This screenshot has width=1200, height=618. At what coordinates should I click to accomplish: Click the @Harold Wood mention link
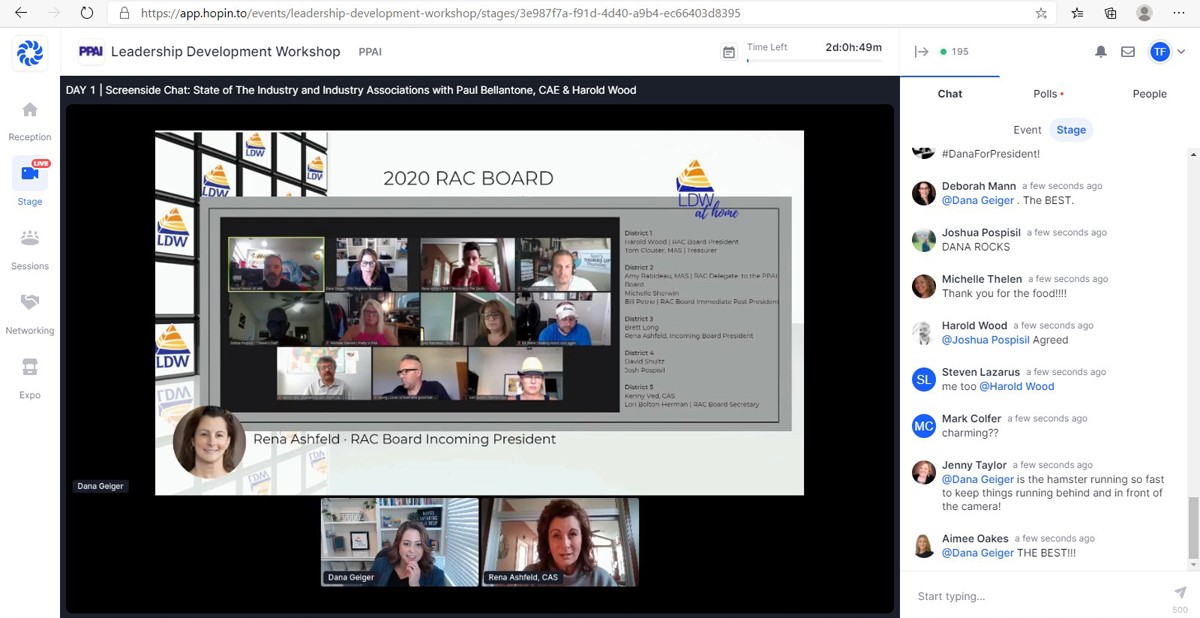[x=1016, y=386]
